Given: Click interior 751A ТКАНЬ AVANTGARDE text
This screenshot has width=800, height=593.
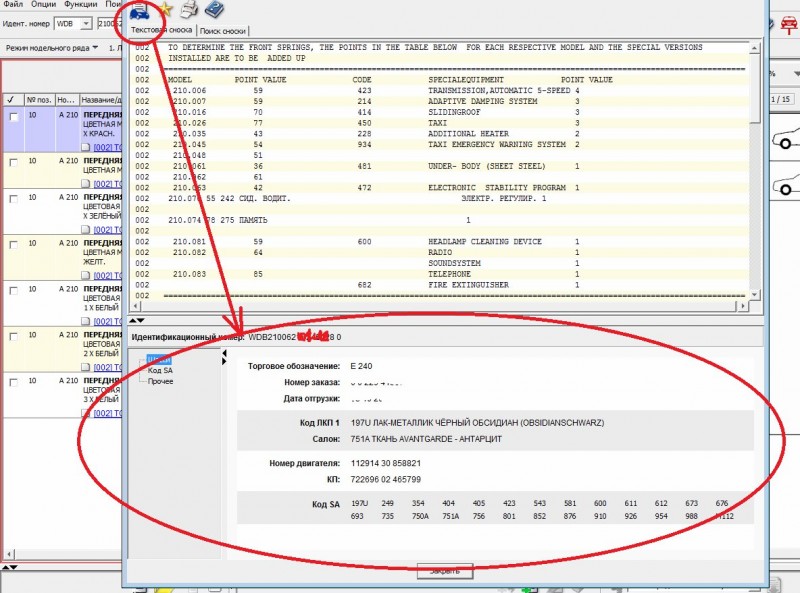Looking at the screenshot, I should pyautogui.click(x=426, y=439).
